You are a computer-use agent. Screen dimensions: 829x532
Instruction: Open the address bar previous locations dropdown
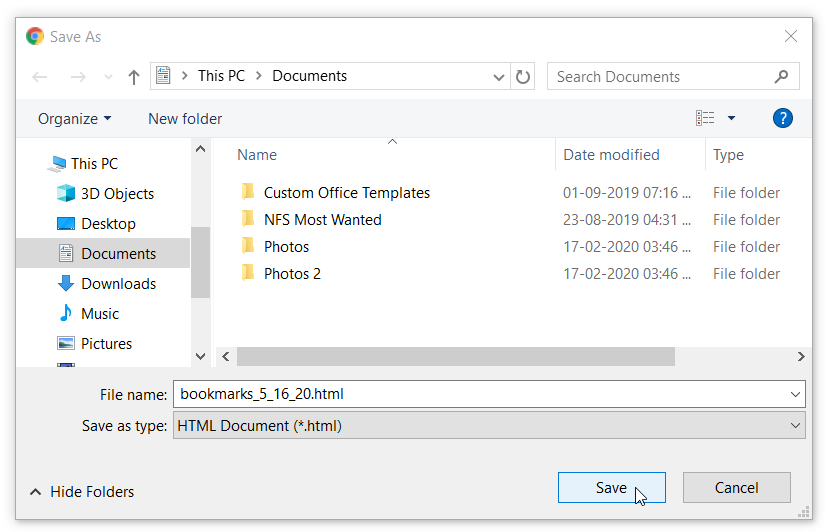click(x=500, y=77)
